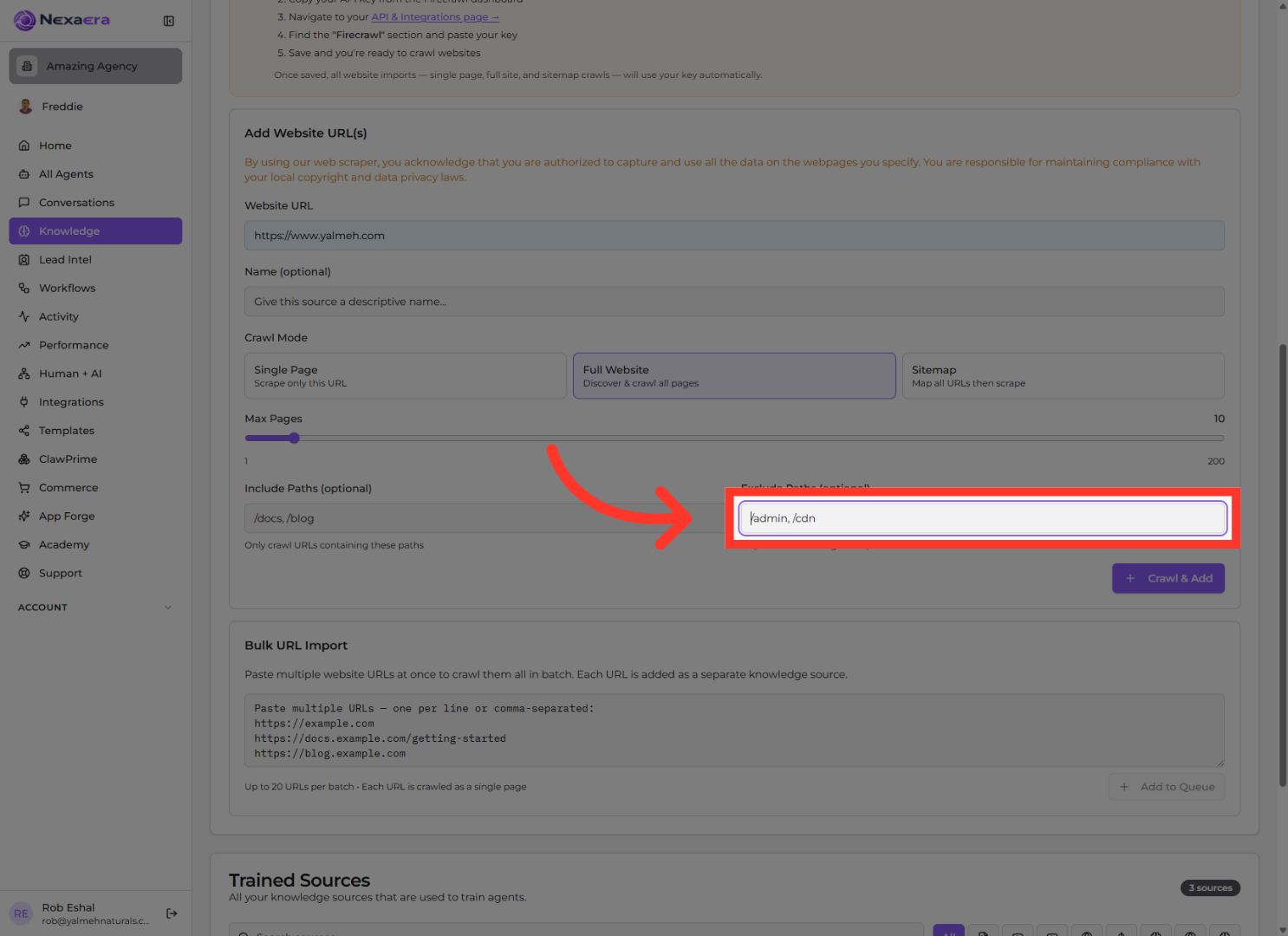Collapse the sidebar with the panel icon
Viewport: 1288px width, 936px height.
pos(169,21)
